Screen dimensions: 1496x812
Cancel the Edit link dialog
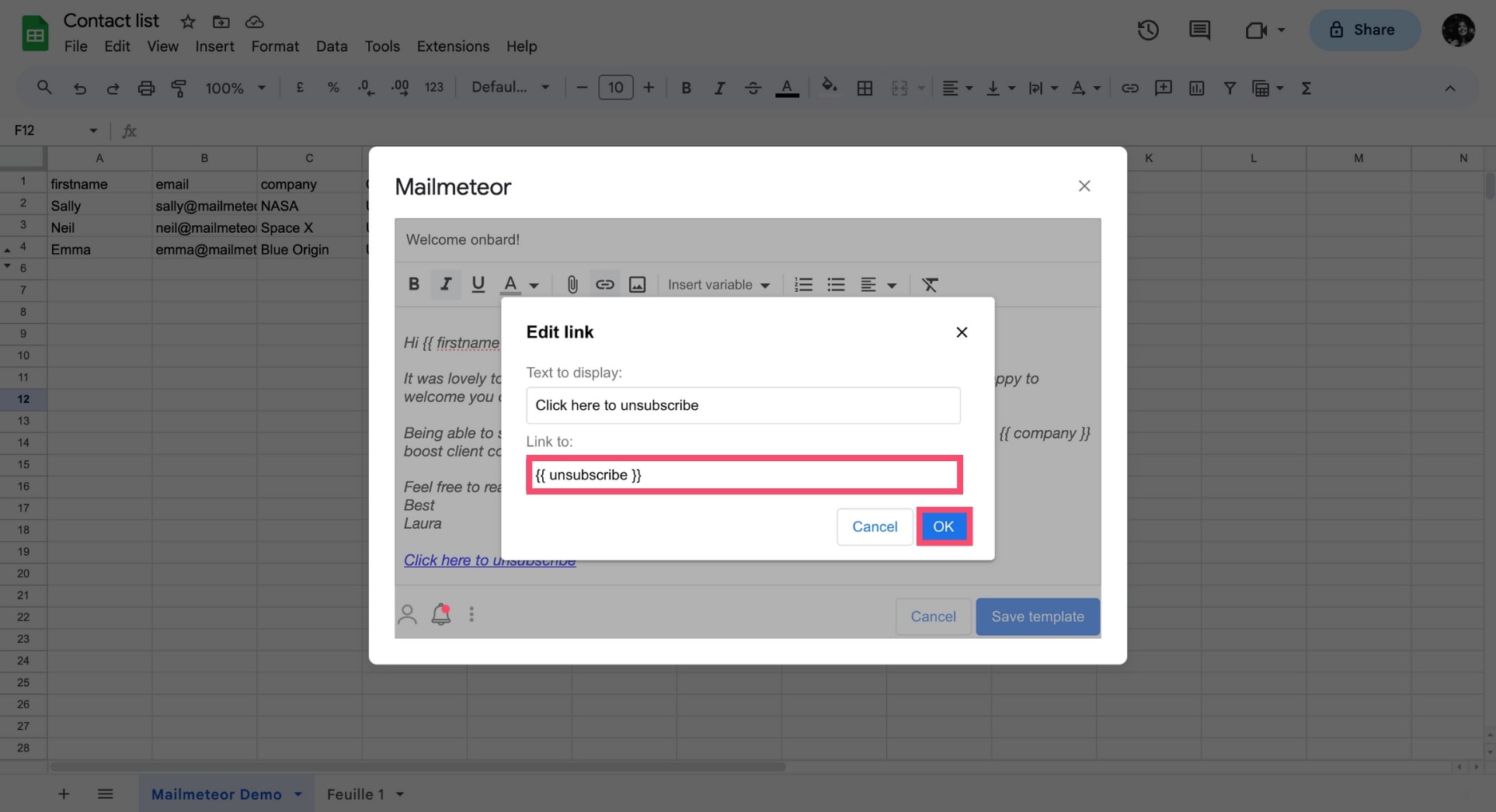pos(875,526)
